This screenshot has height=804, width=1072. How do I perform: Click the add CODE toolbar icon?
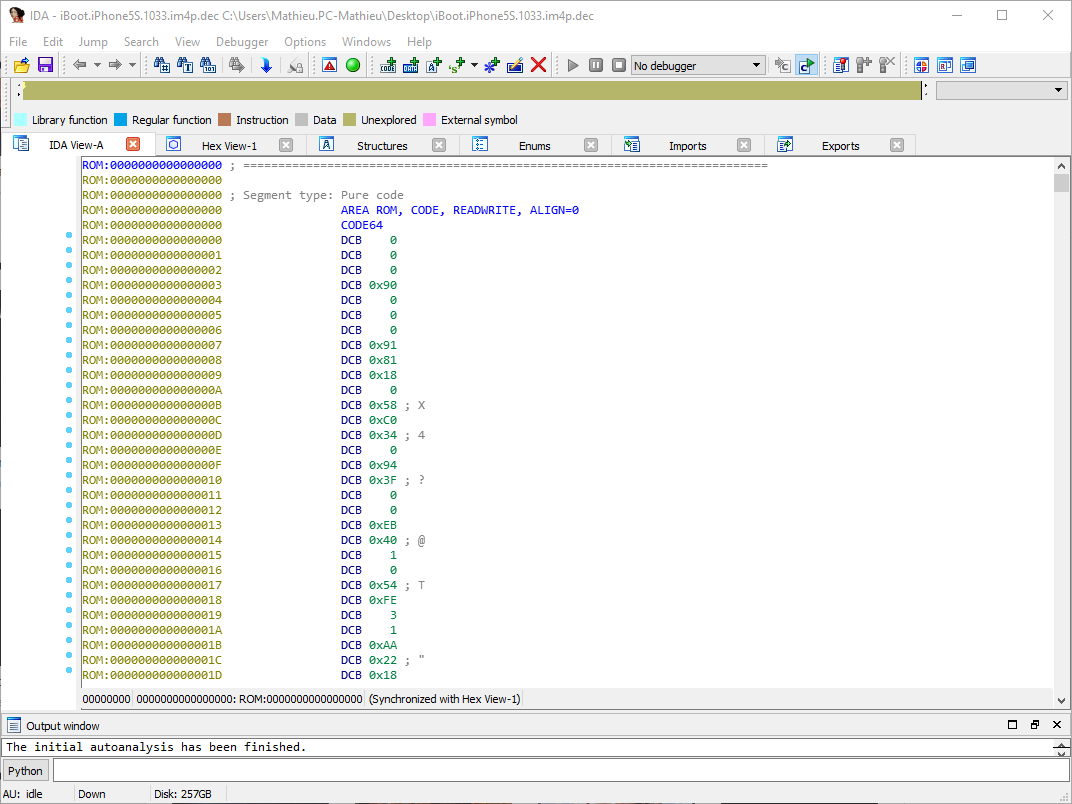pos(389,65)
